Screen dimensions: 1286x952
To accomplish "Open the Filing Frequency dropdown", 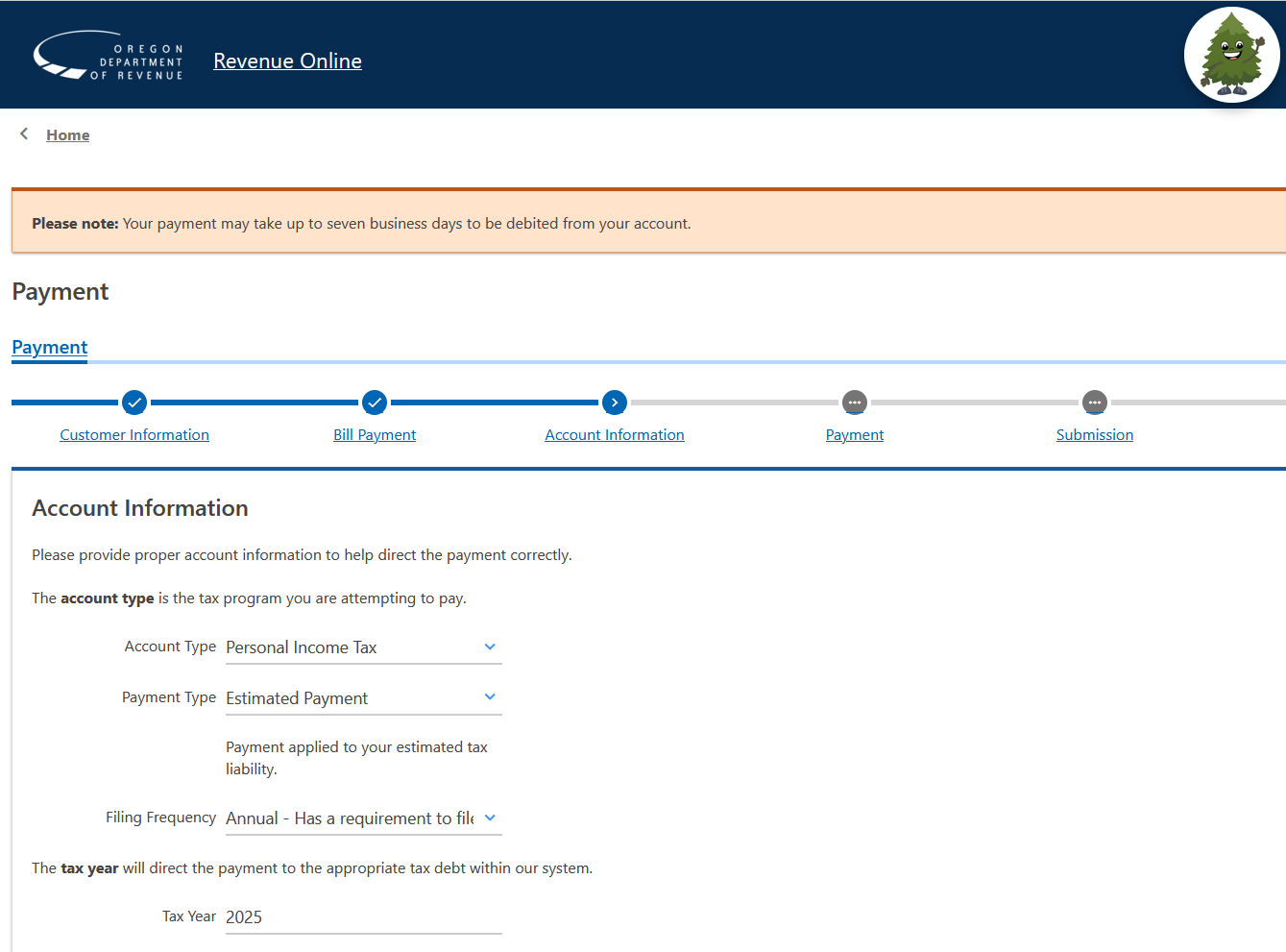I will point(490,818).
